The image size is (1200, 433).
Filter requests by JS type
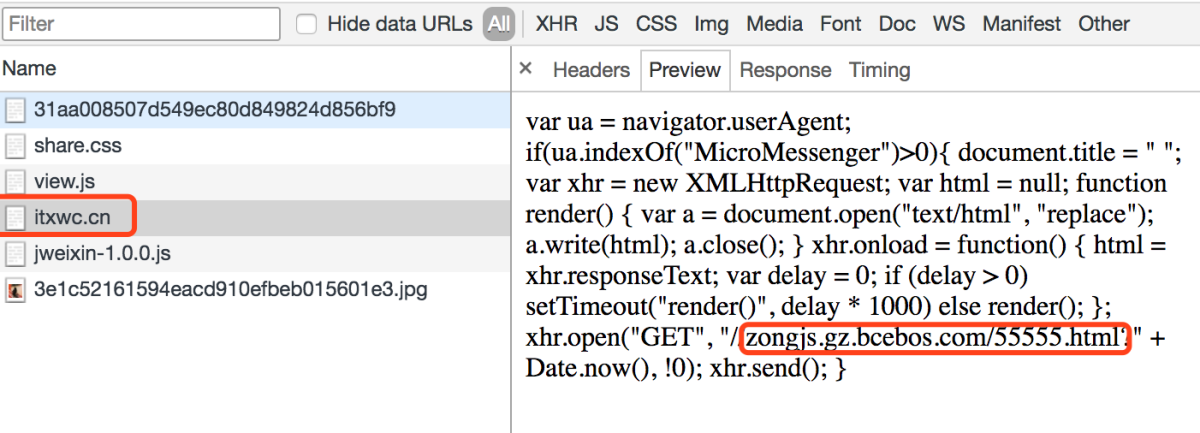(606, 24)
